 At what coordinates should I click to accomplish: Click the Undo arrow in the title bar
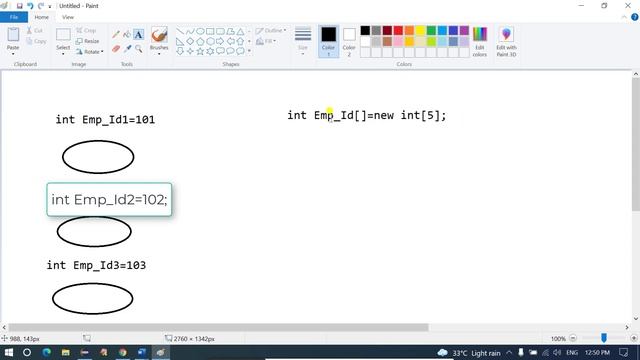(30, 6)
